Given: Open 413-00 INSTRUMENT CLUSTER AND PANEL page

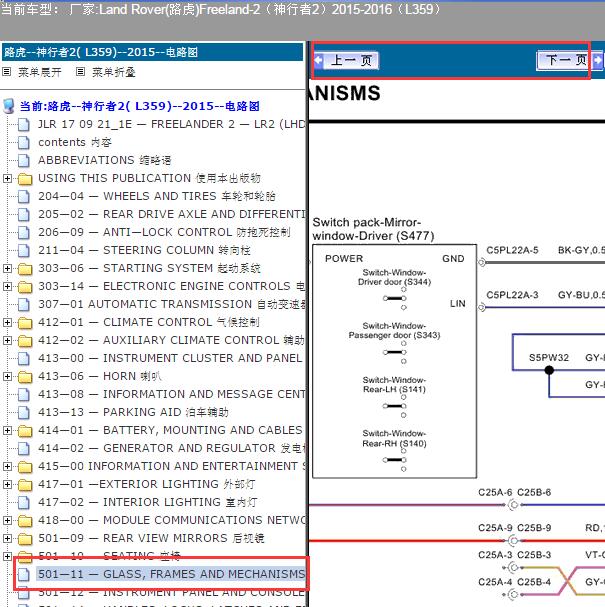Looking at the screenshot, I should (170, 358).
